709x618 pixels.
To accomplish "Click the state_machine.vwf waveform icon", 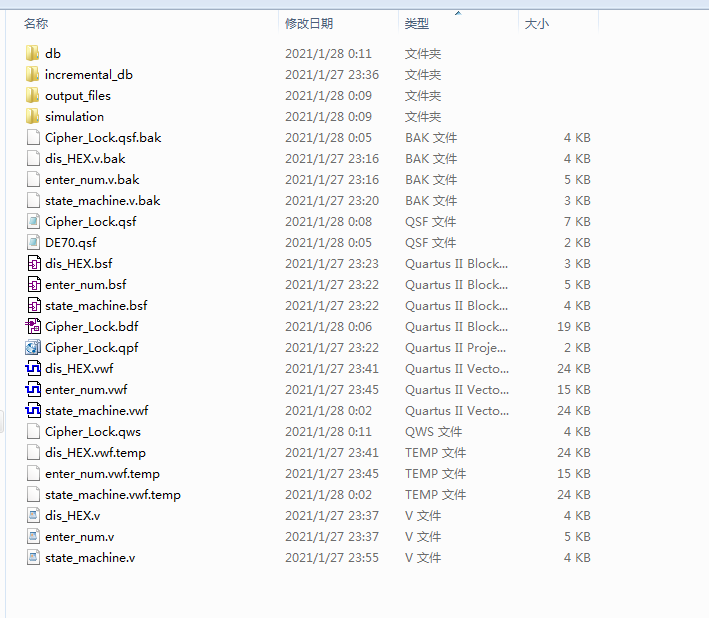I will pos(33,410).
